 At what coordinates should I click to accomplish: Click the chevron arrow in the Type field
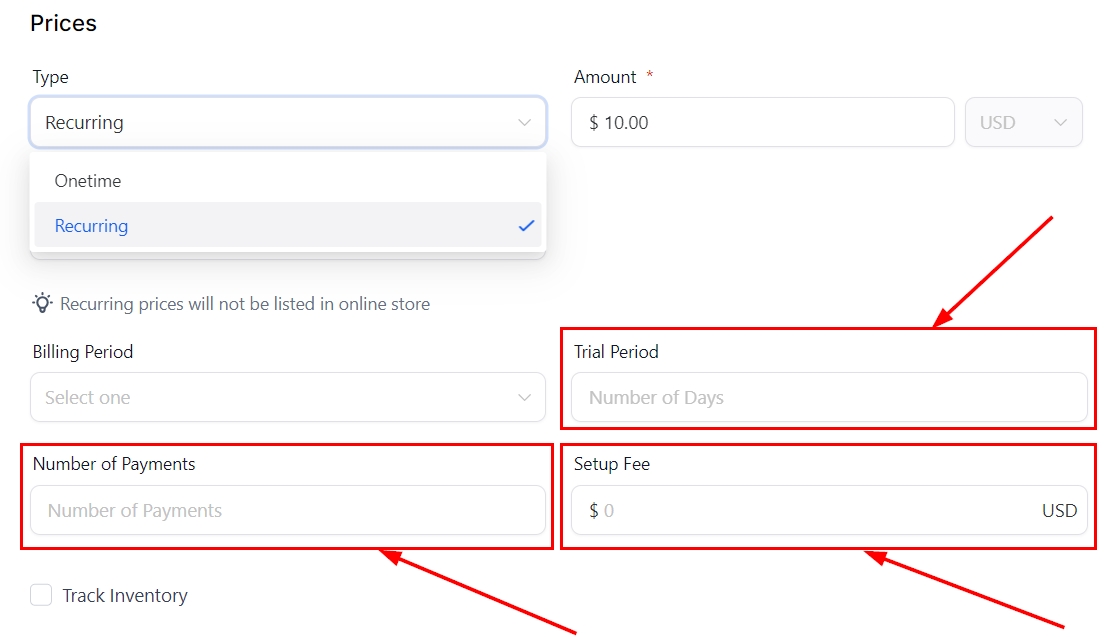(x=524, y=123)
